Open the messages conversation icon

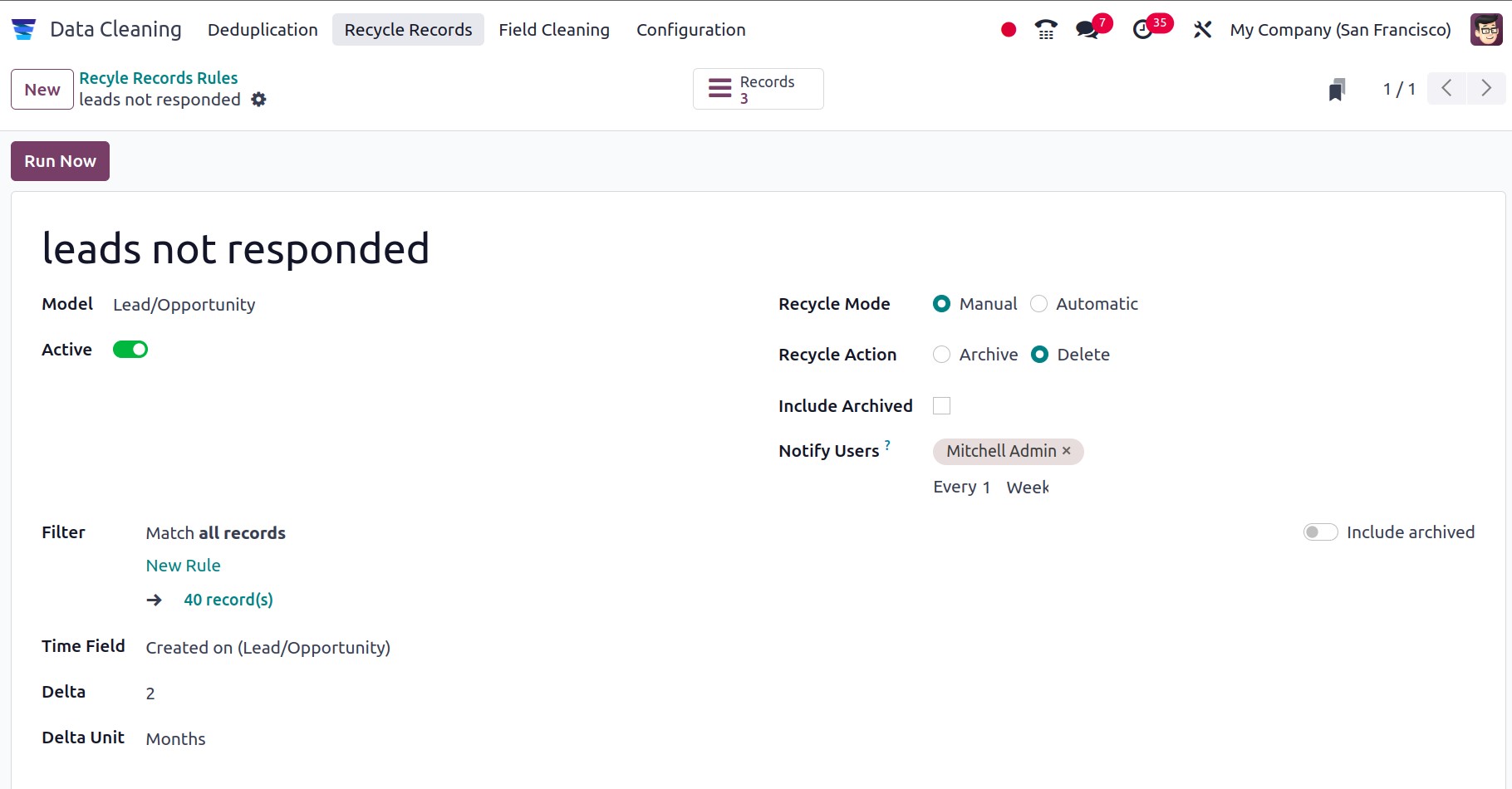1087,29
